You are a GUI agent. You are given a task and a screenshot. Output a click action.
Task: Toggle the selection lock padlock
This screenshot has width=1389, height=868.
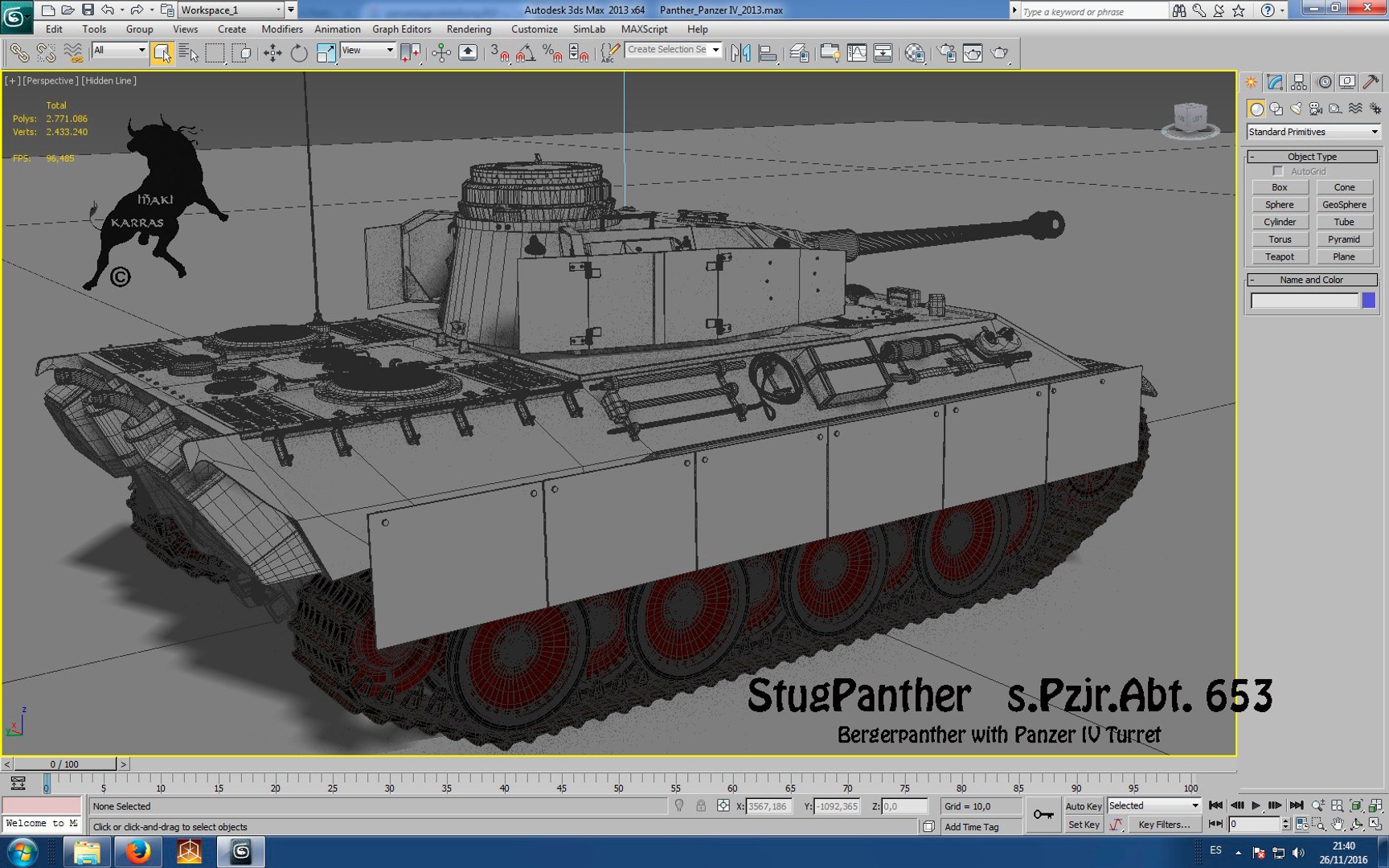point(701,805)
